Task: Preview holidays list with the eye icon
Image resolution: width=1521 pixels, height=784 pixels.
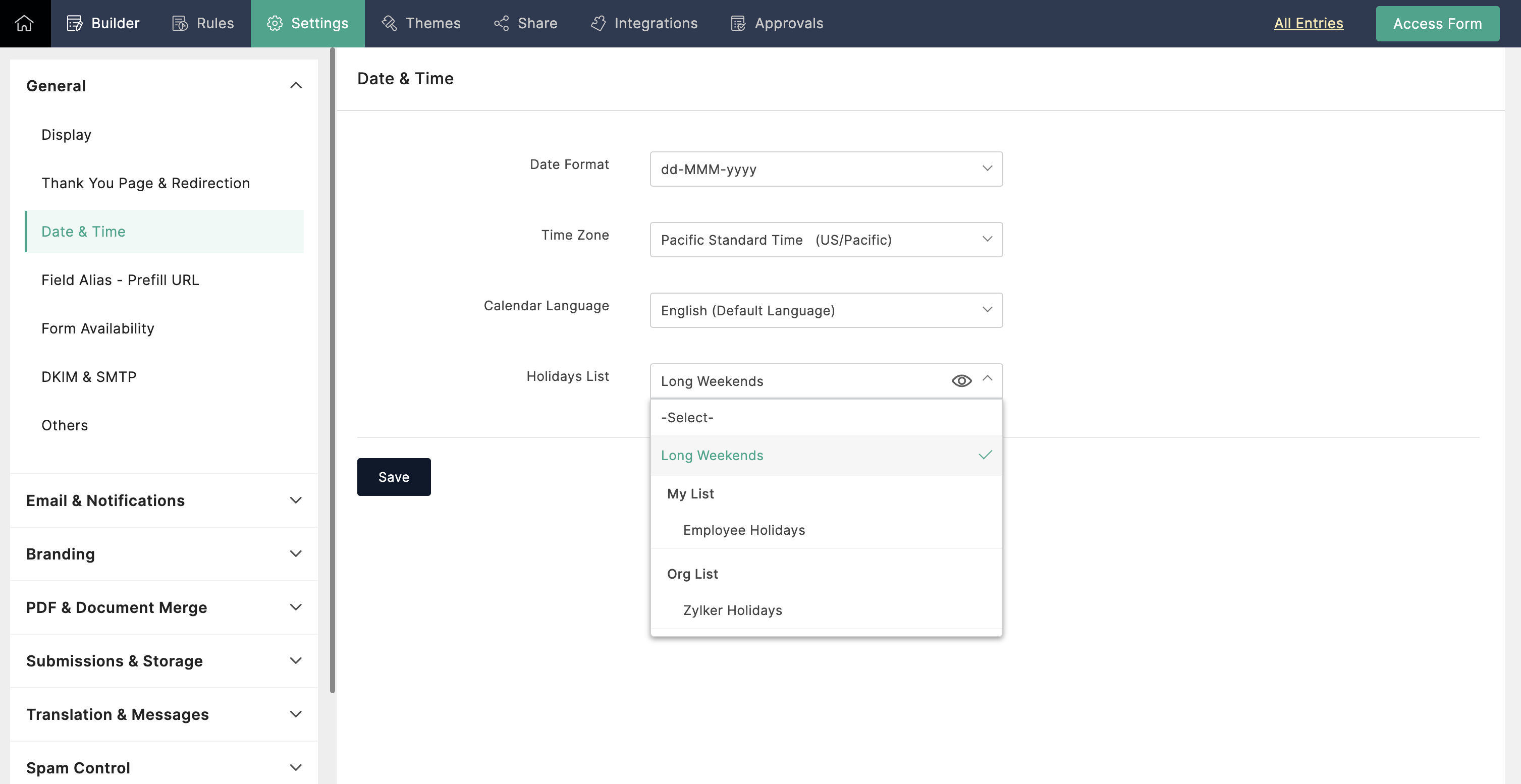Action: click(x=961, y=381)
